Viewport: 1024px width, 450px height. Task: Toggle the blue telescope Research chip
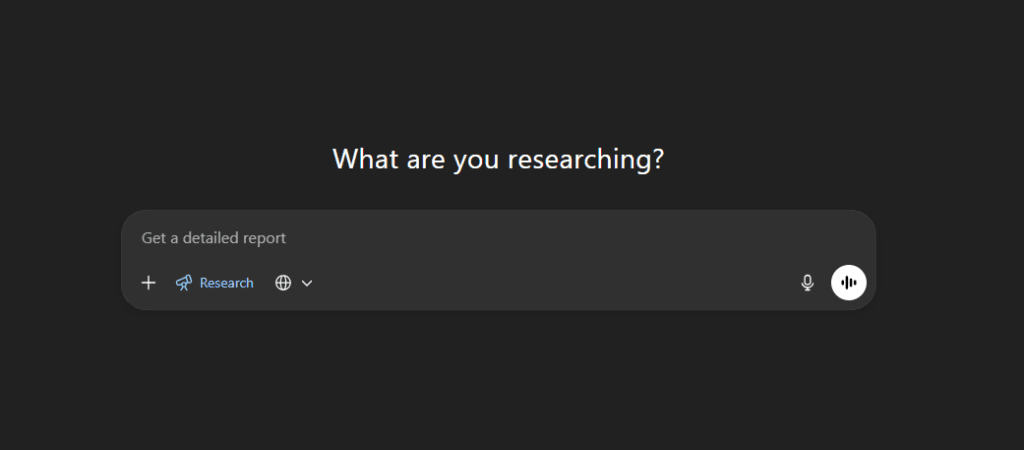(x=214, y=283)
